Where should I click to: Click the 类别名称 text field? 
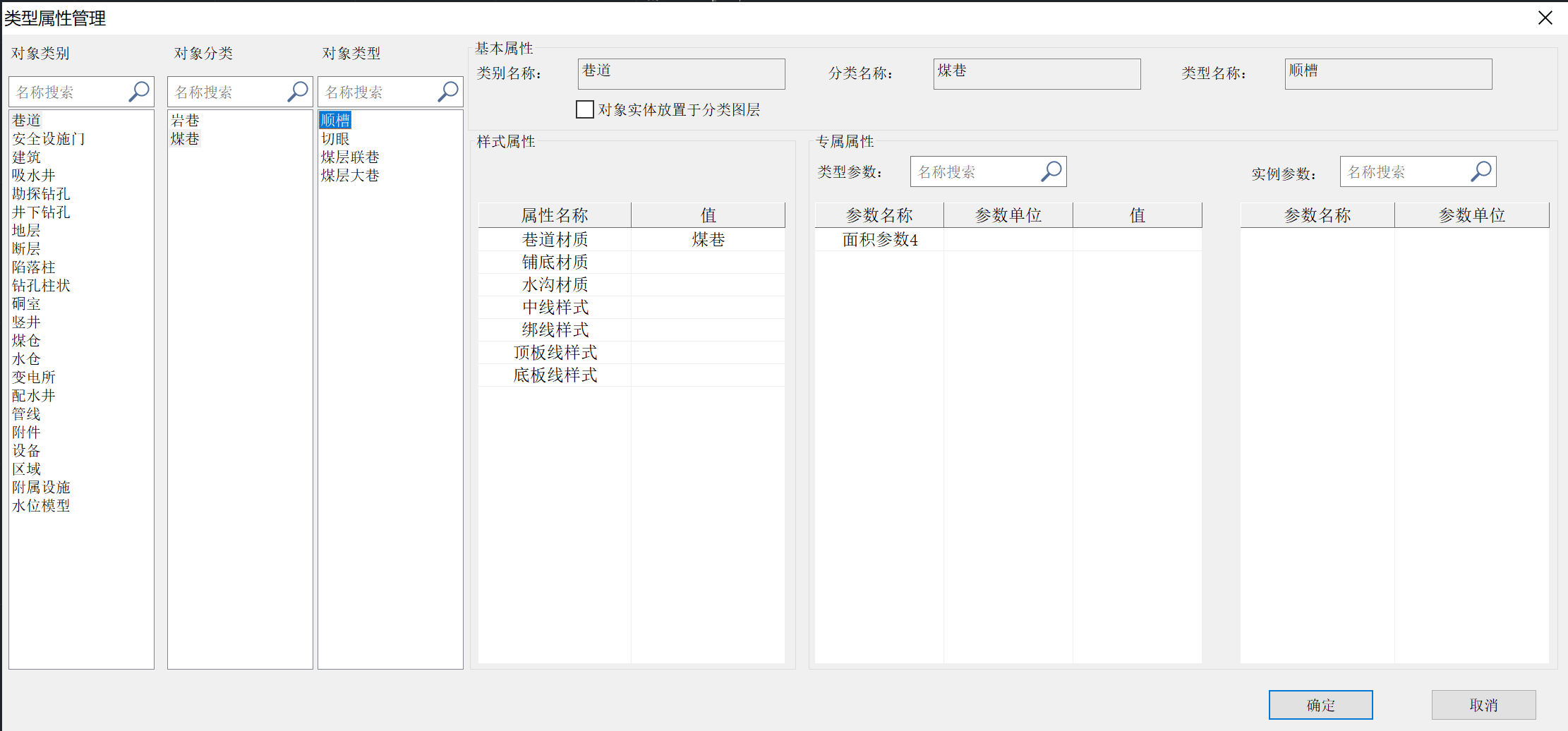click(x=681, y=74)
